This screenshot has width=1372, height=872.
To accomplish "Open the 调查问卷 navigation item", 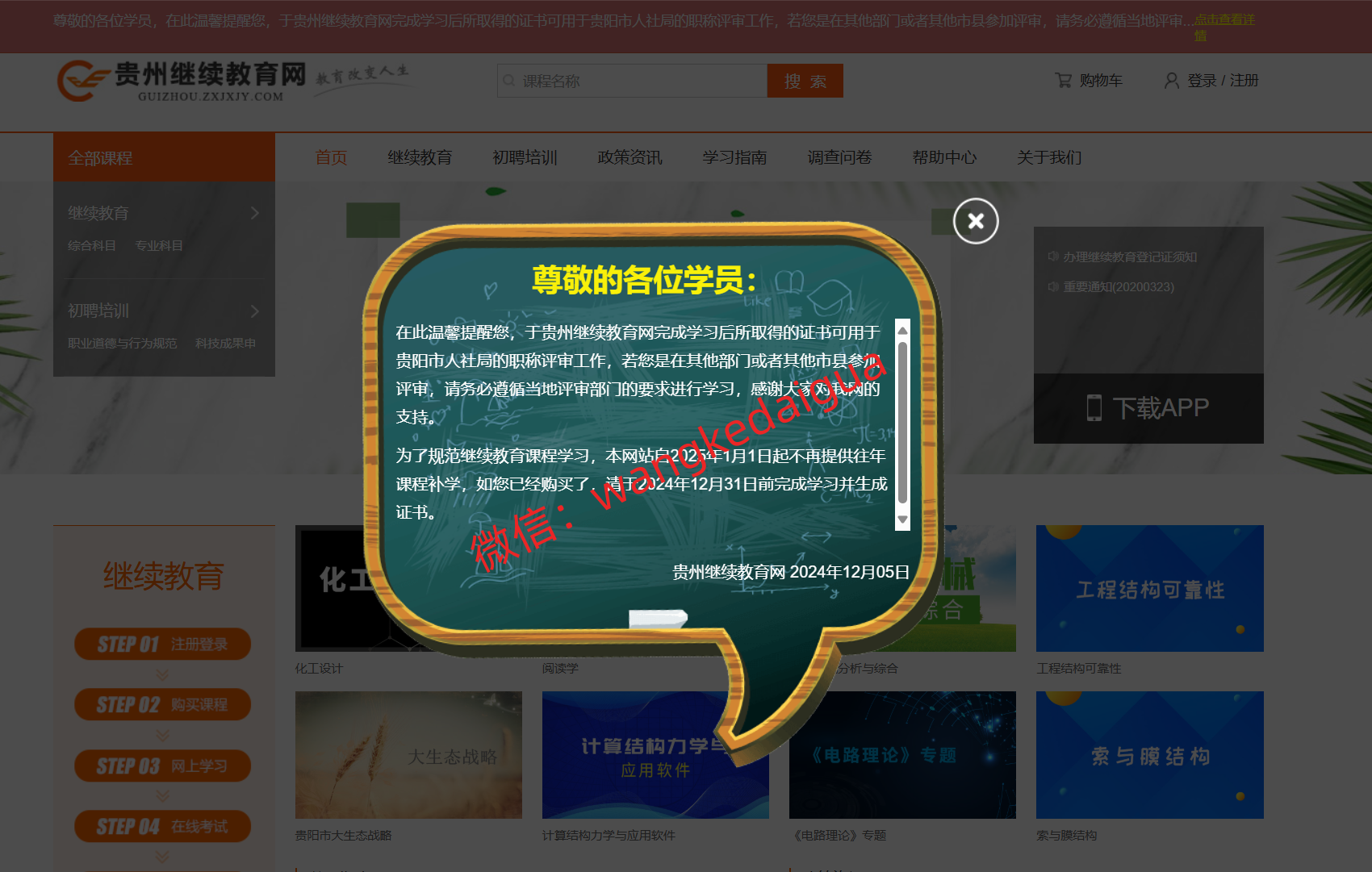I will 839,157.
